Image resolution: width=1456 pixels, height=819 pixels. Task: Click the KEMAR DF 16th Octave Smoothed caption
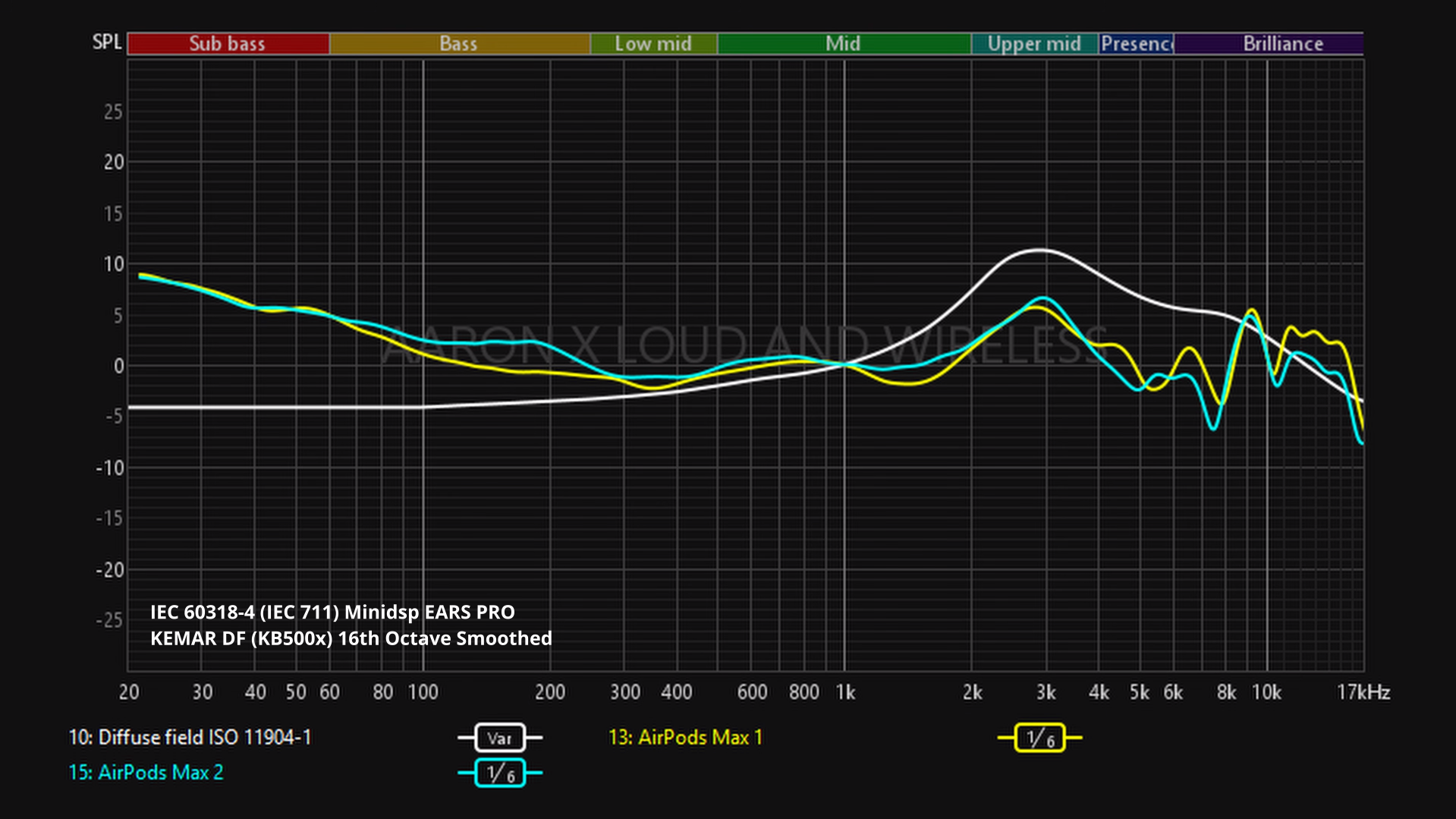(x=351, y=638)
